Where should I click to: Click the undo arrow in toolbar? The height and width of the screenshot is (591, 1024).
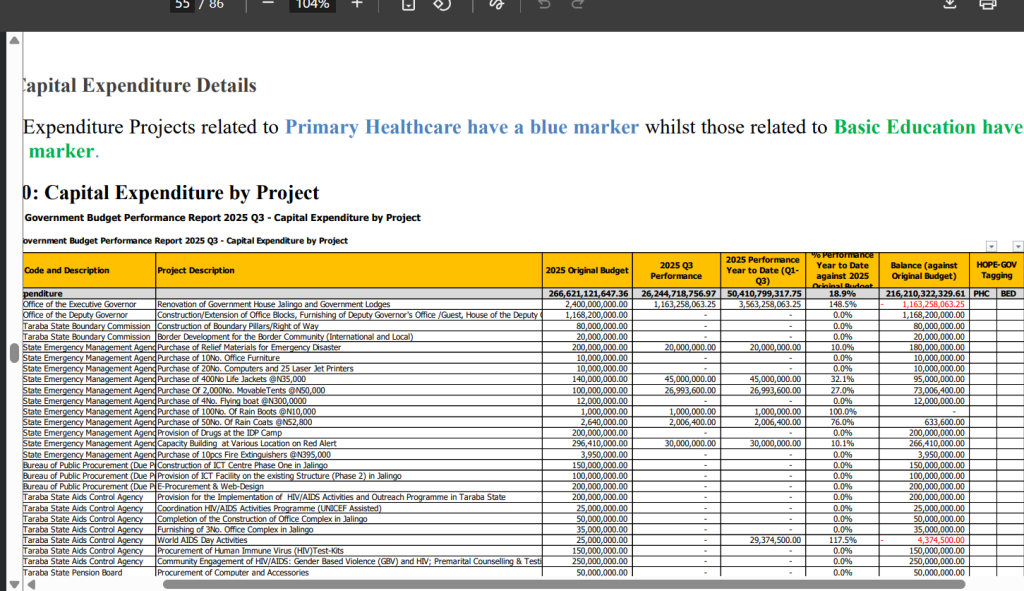pyautogui.click(x=544, y=4)
